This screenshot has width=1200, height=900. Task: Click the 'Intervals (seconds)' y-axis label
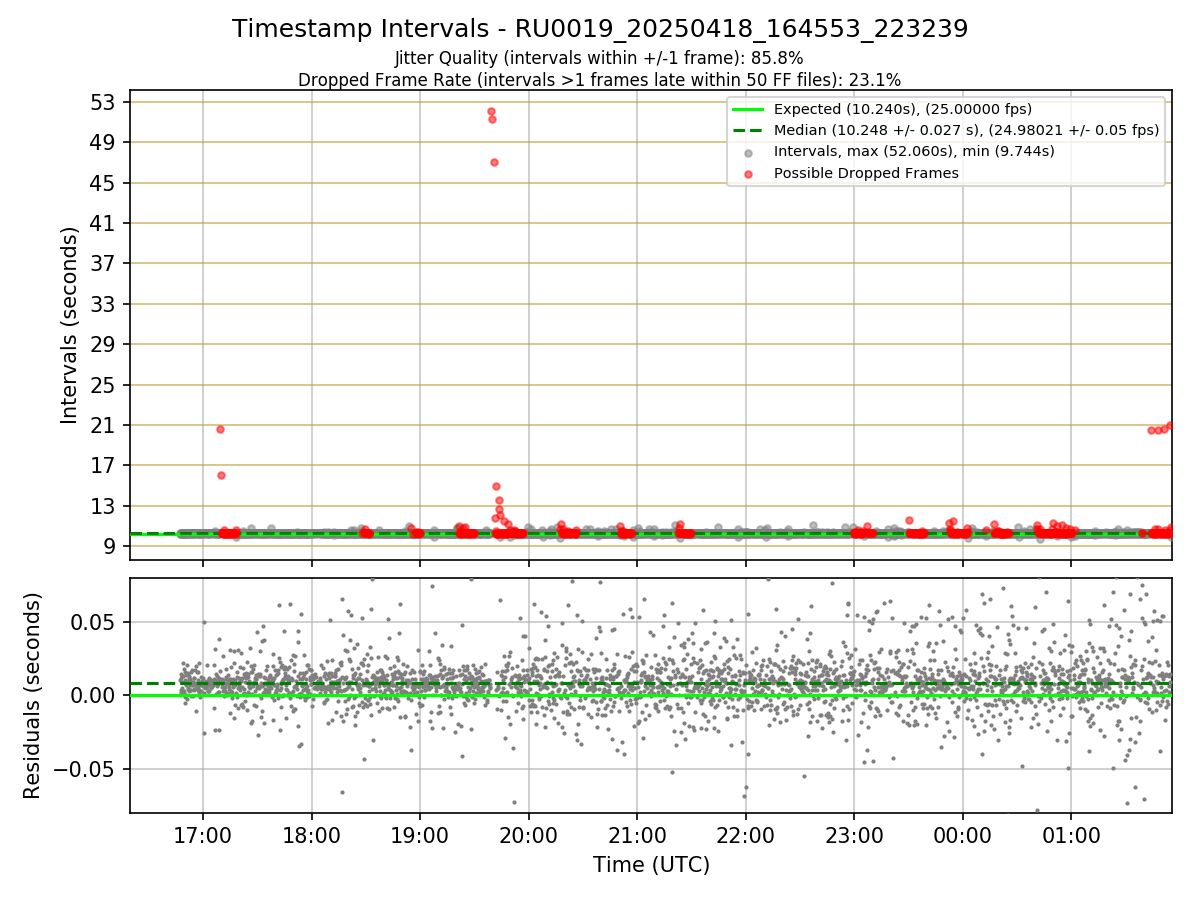(x=69, y=325)
